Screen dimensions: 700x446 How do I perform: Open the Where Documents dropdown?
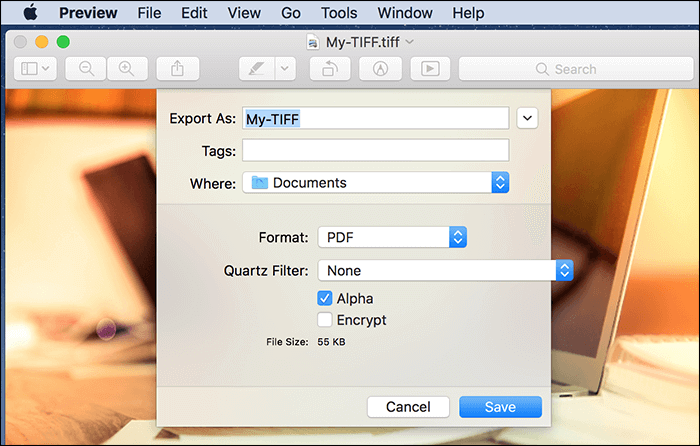click(x=375, y=183)
